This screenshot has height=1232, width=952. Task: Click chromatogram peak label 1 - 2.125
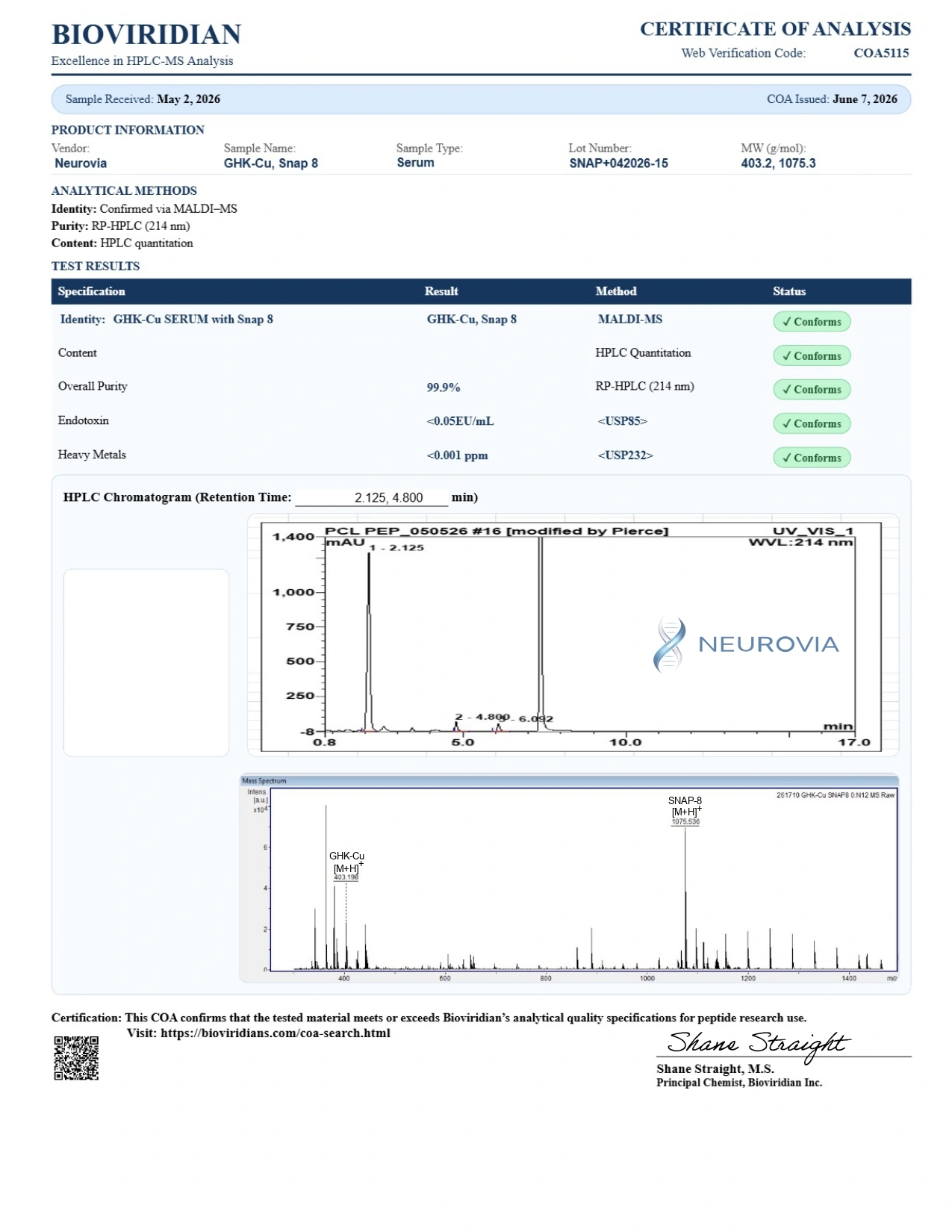pyautogui.click(x=396, y=547)
